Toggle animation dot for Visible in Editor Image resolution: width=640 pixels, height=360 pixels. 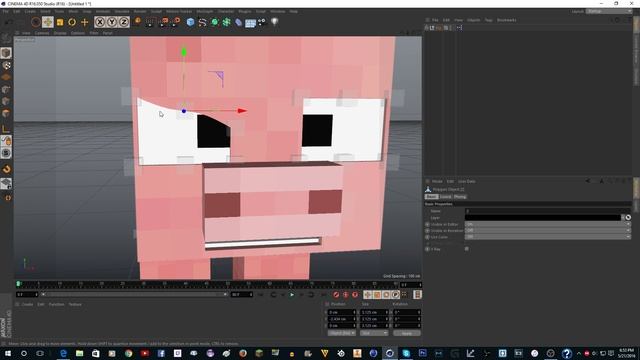coord(427,224)
